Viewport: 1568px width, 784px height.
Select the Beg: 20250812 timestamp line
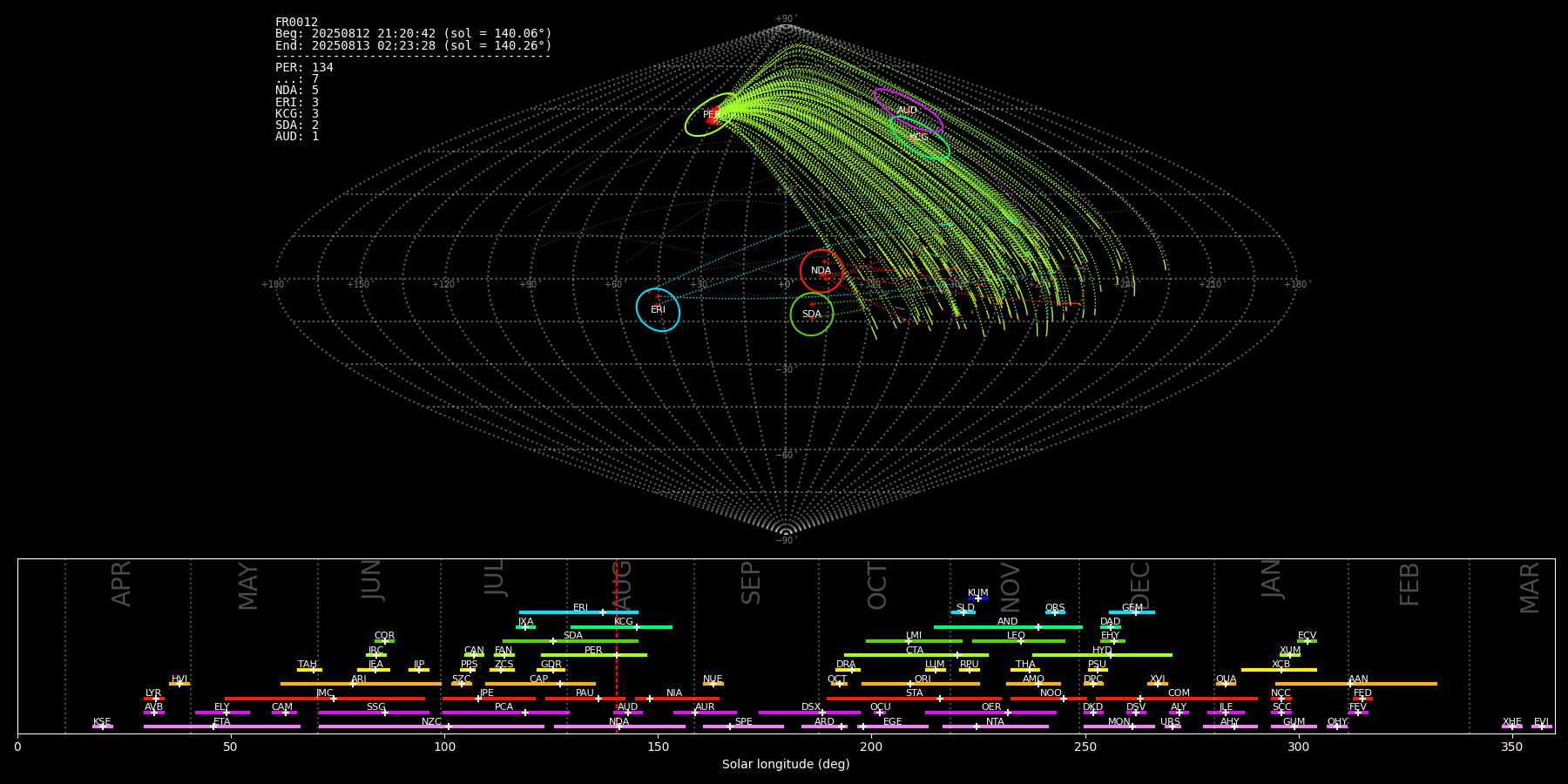point(414,34)
